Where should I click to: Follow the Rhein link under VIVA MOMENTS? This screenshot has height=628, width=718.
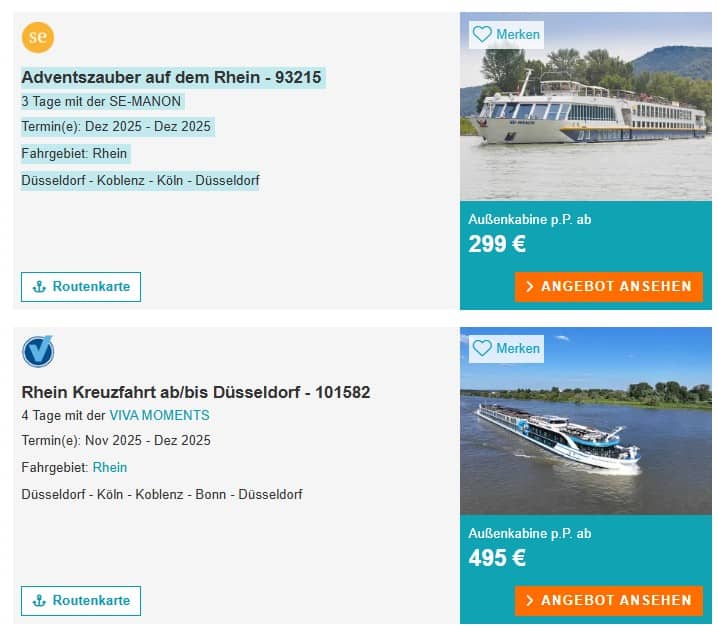(110, 467)
